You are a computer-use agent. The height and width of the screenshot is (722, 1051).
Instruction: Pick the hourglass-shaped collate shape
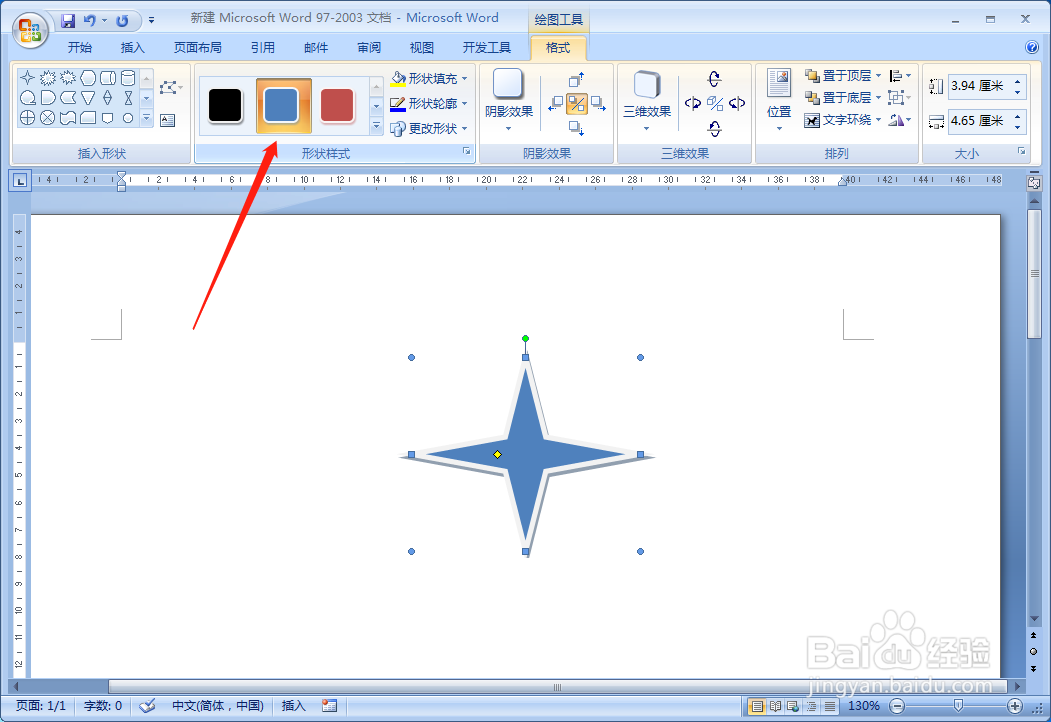128,98
